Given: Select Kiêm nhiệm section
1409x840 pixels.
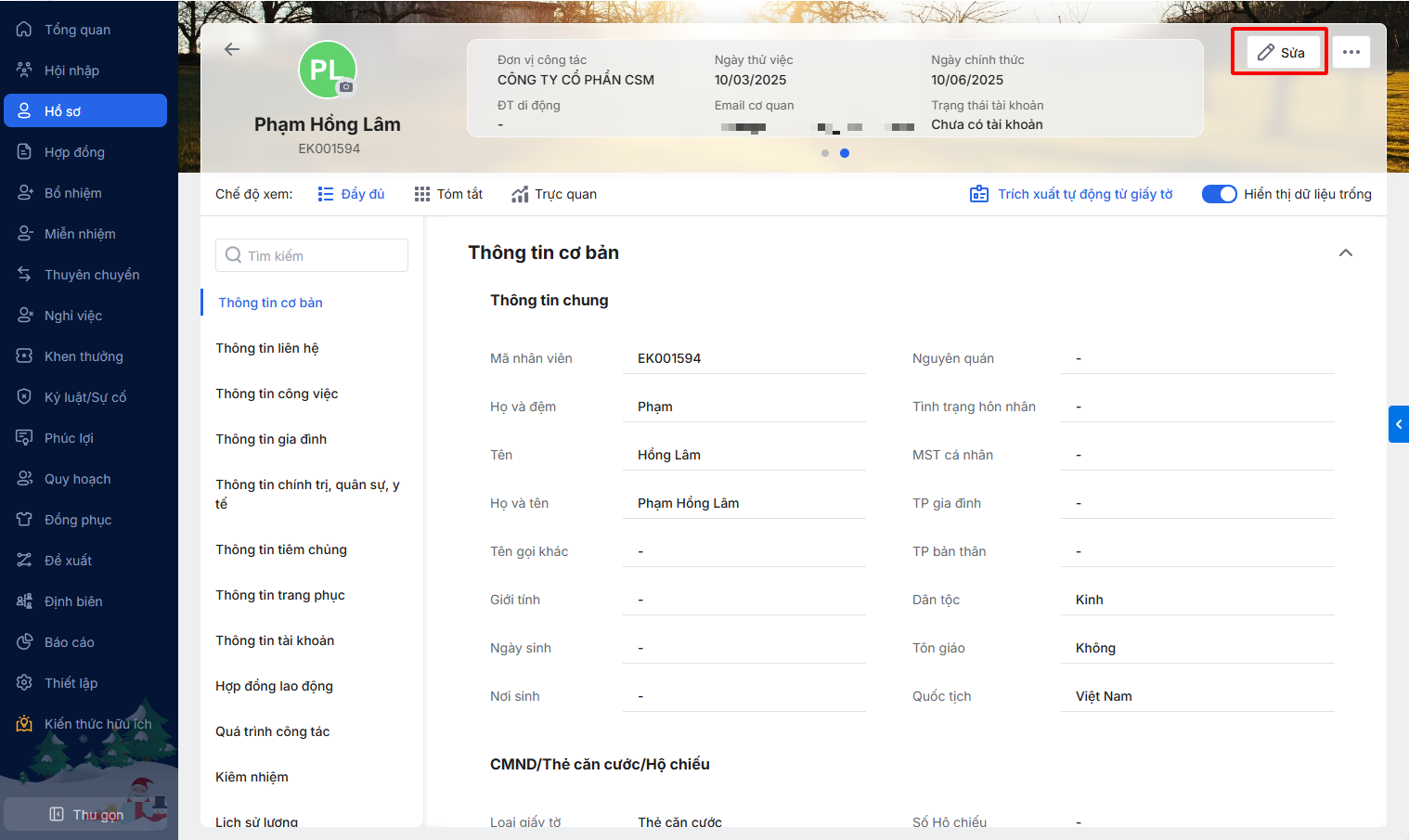Looking at the screenshot, I should click(x=252, y=777).
